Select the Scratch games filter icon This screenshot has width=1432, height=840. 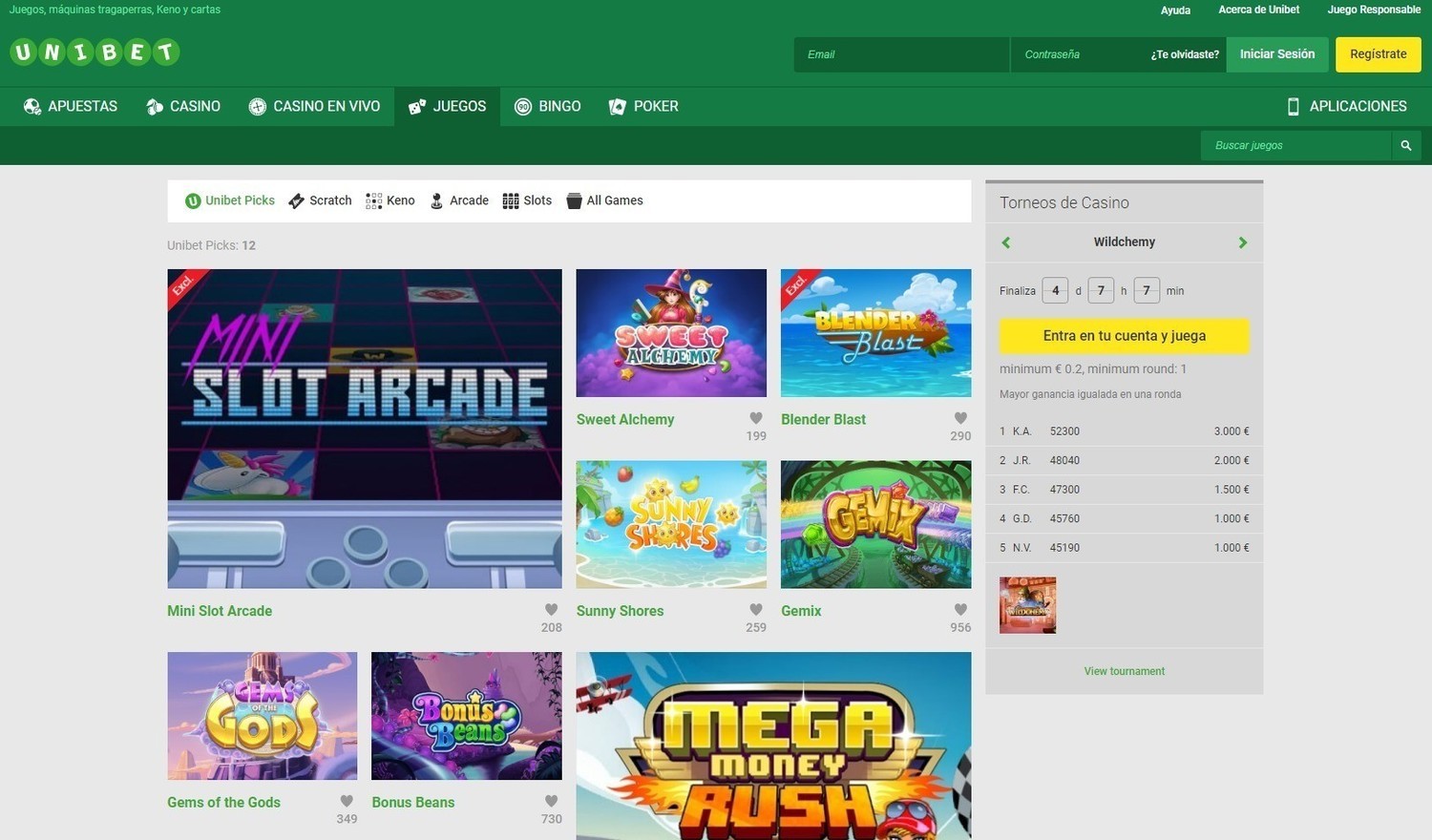pyautogui.click(x=297, y=200)
